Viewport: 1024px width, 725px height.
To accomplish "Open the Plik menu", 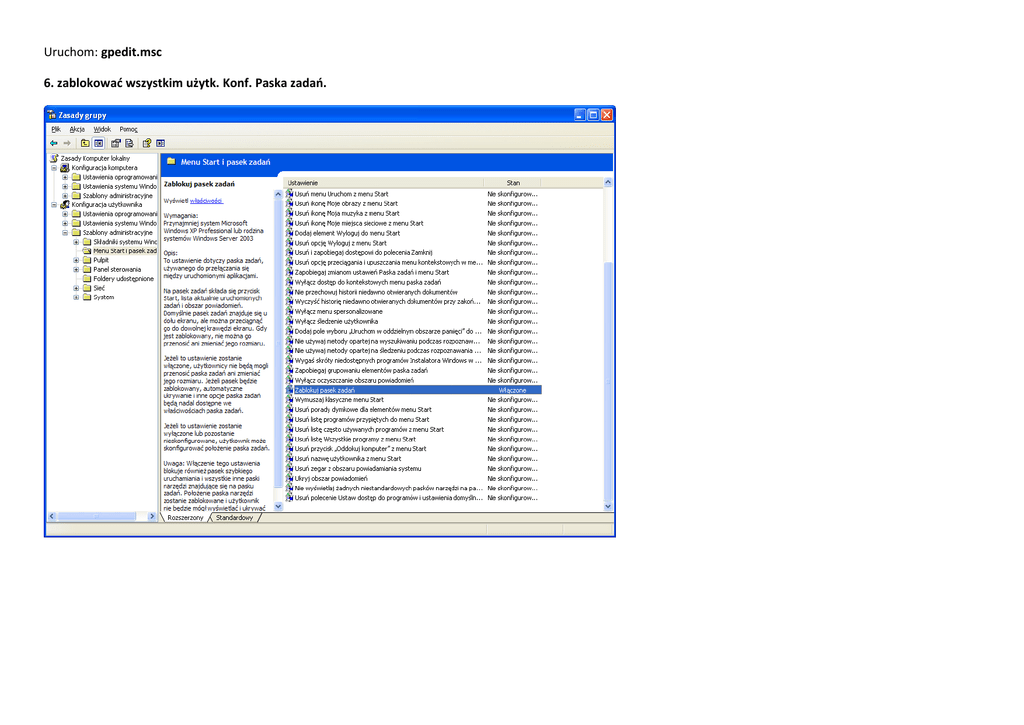I will [56, 129].
